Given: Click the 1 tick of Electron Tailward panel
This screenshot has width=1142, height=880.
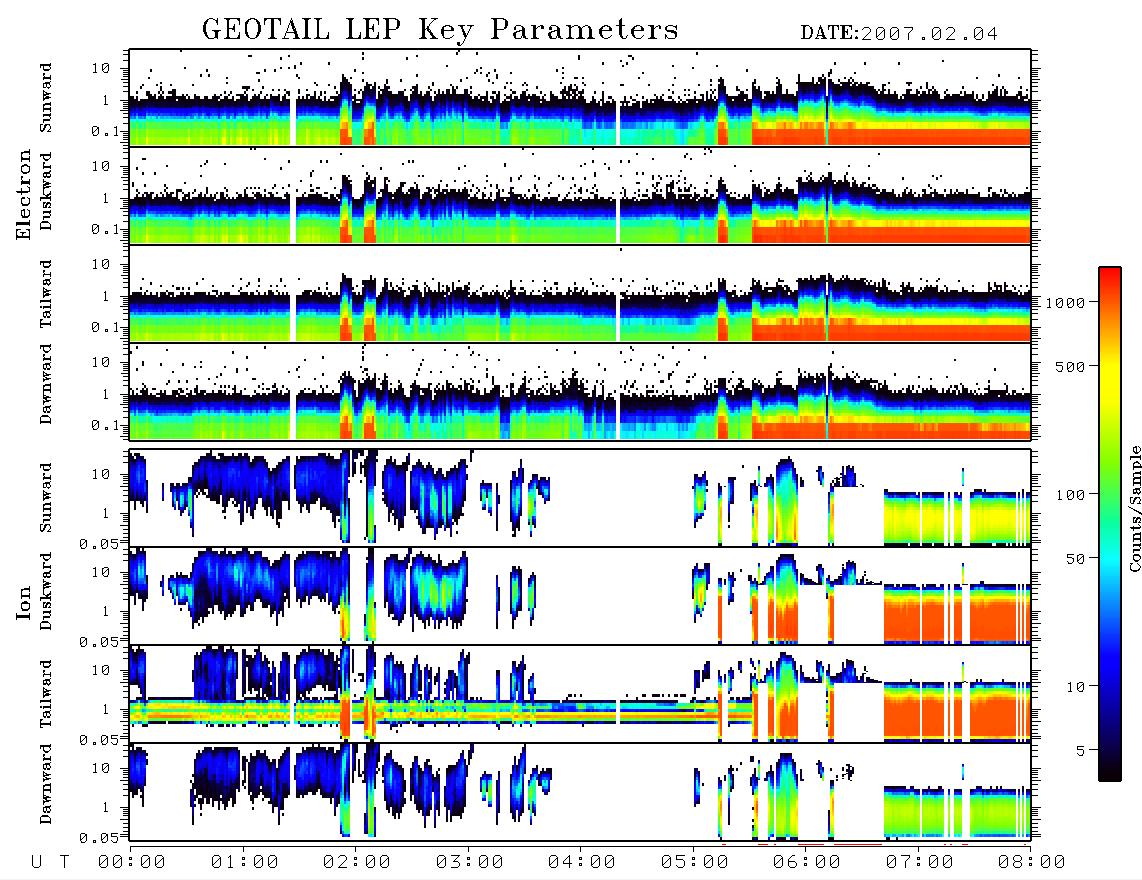Looking at the screenshot, I should tap(105, 296).
